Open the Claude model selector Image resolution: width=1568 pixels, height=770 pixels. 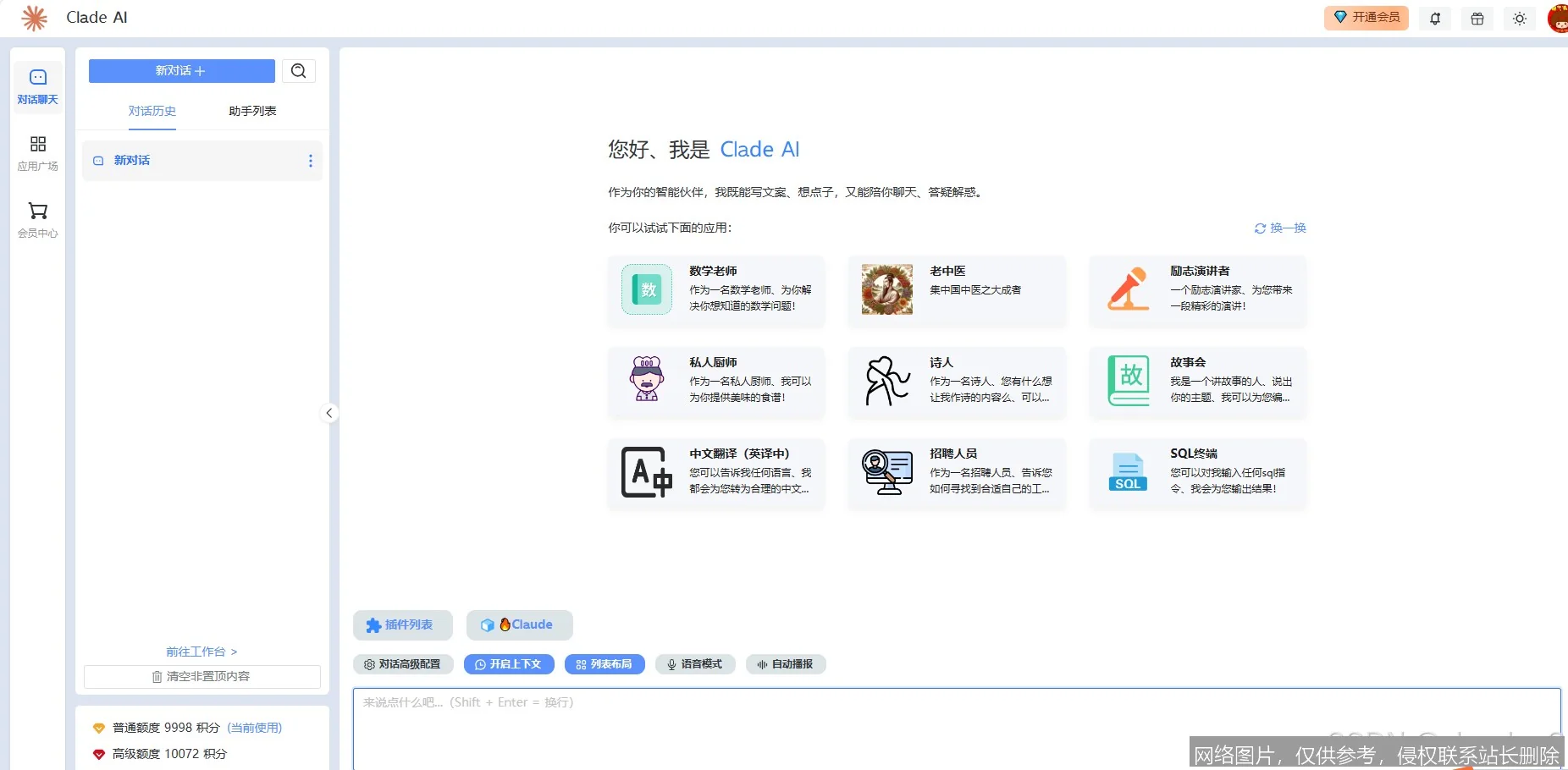[x=519, y=624]
